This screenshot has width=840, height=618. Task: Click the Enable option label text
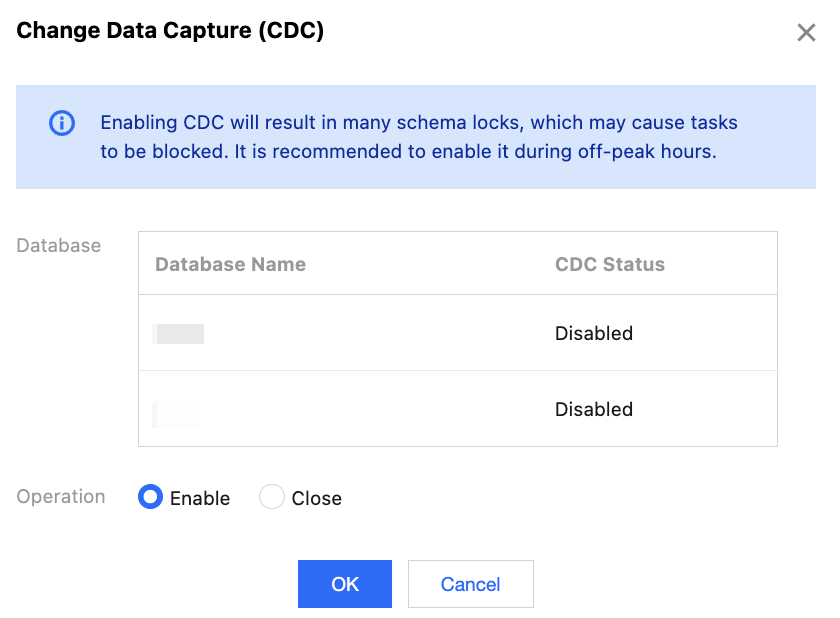coord(200,498)
